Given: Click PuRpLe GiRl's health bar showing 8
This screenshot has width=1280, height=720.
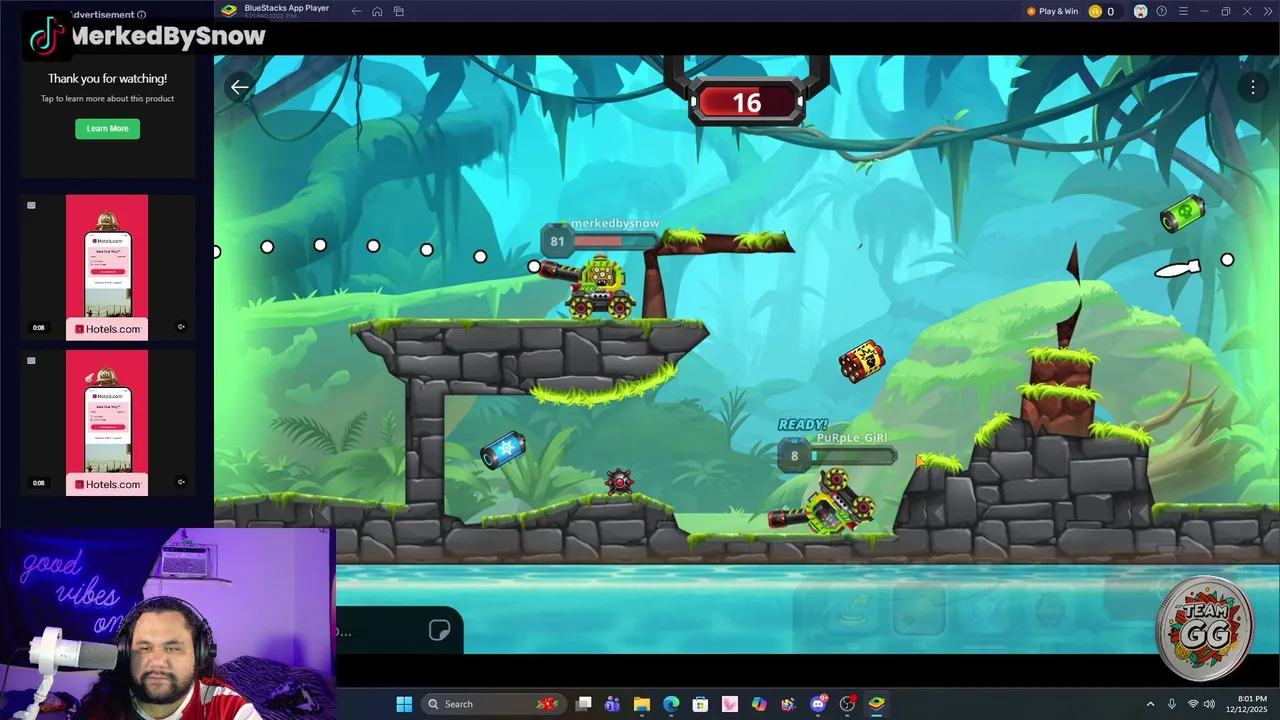Looking at the screenshot, I should point(837,456).
